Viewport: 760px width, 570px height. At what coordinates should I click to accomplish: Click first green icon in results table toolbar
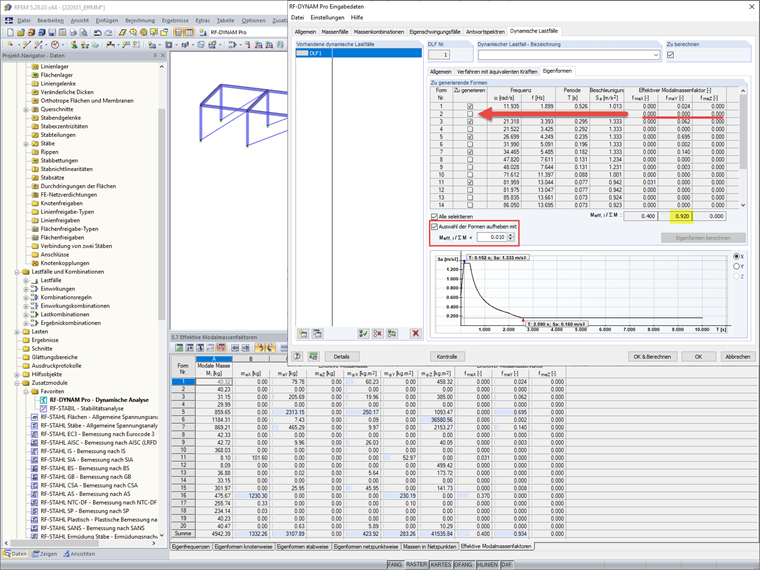[179, 348]
